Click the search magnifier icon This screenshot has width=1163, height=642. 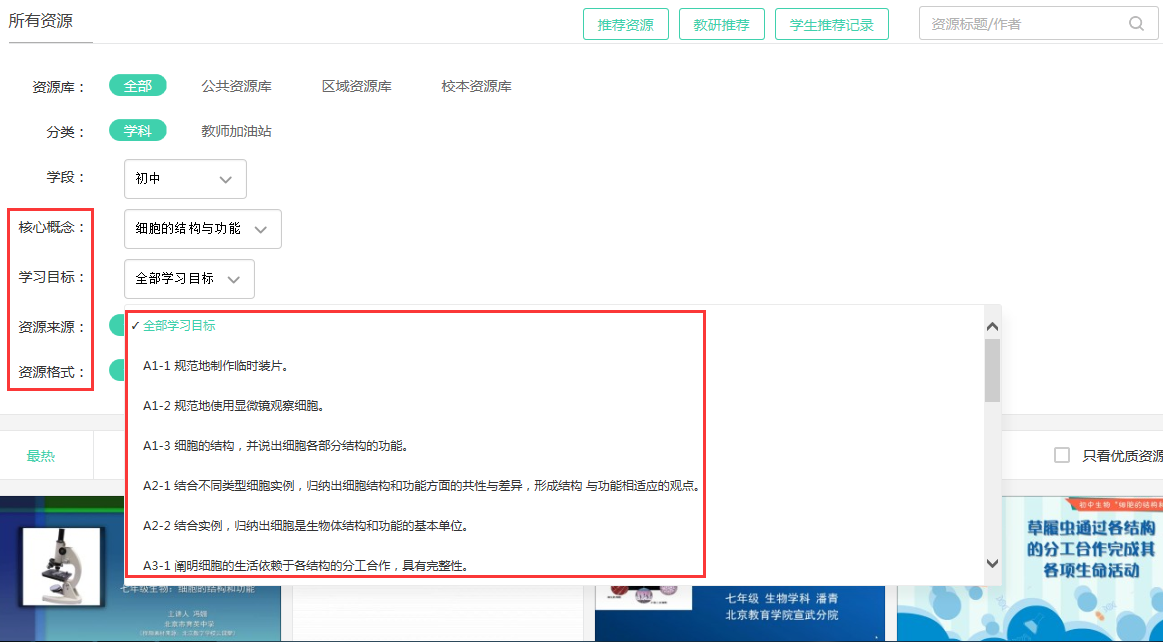[1136, 24]
